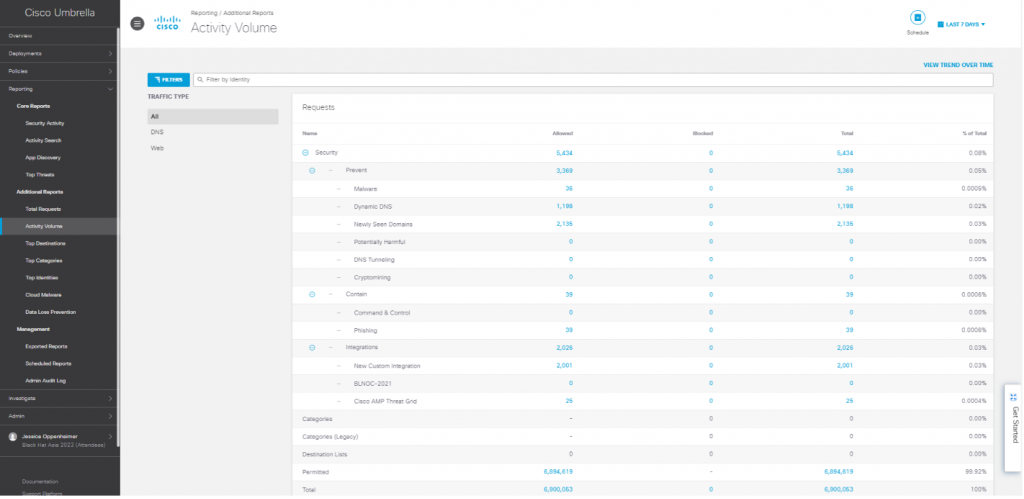Collapse the Security row toggle
Image resolution: width=1024 pixels, height=499 pixels.
pyautogui.click(x=305, y=152)
